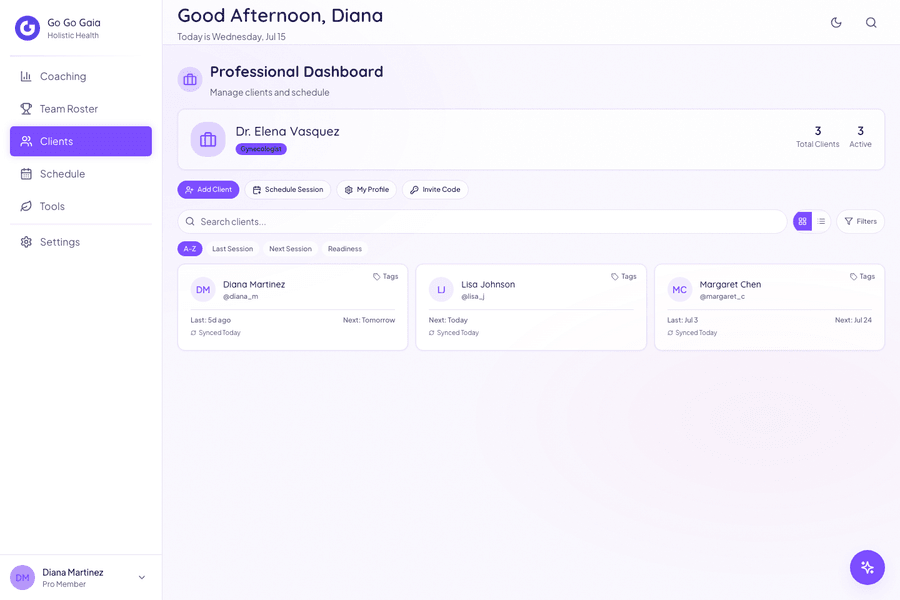This screenshot has height=600, width=900.
Task: Sort clients by Readiness
Action: (x=344, y=249)
